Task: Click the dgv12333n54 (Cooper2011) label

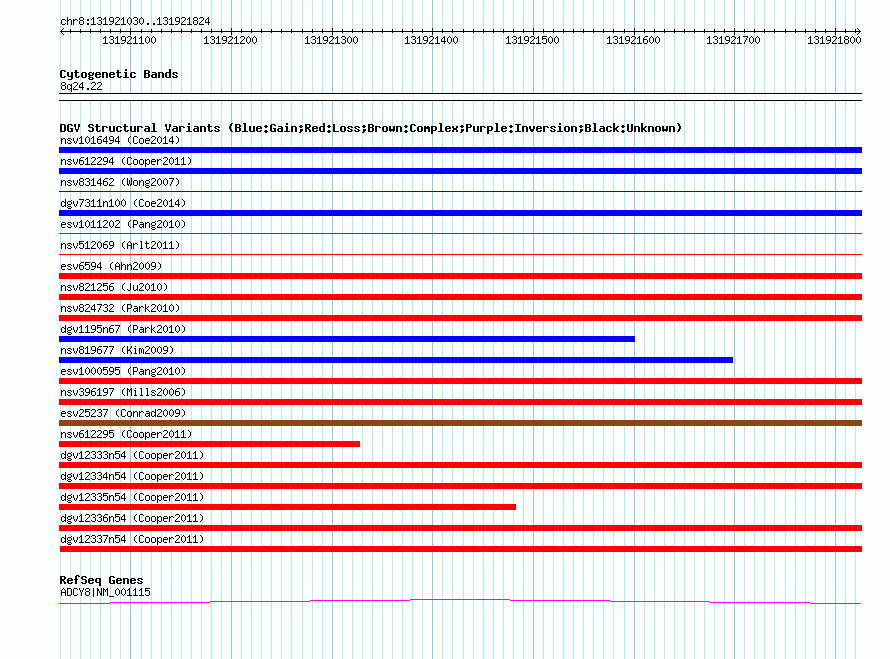Action: (132, 455)
